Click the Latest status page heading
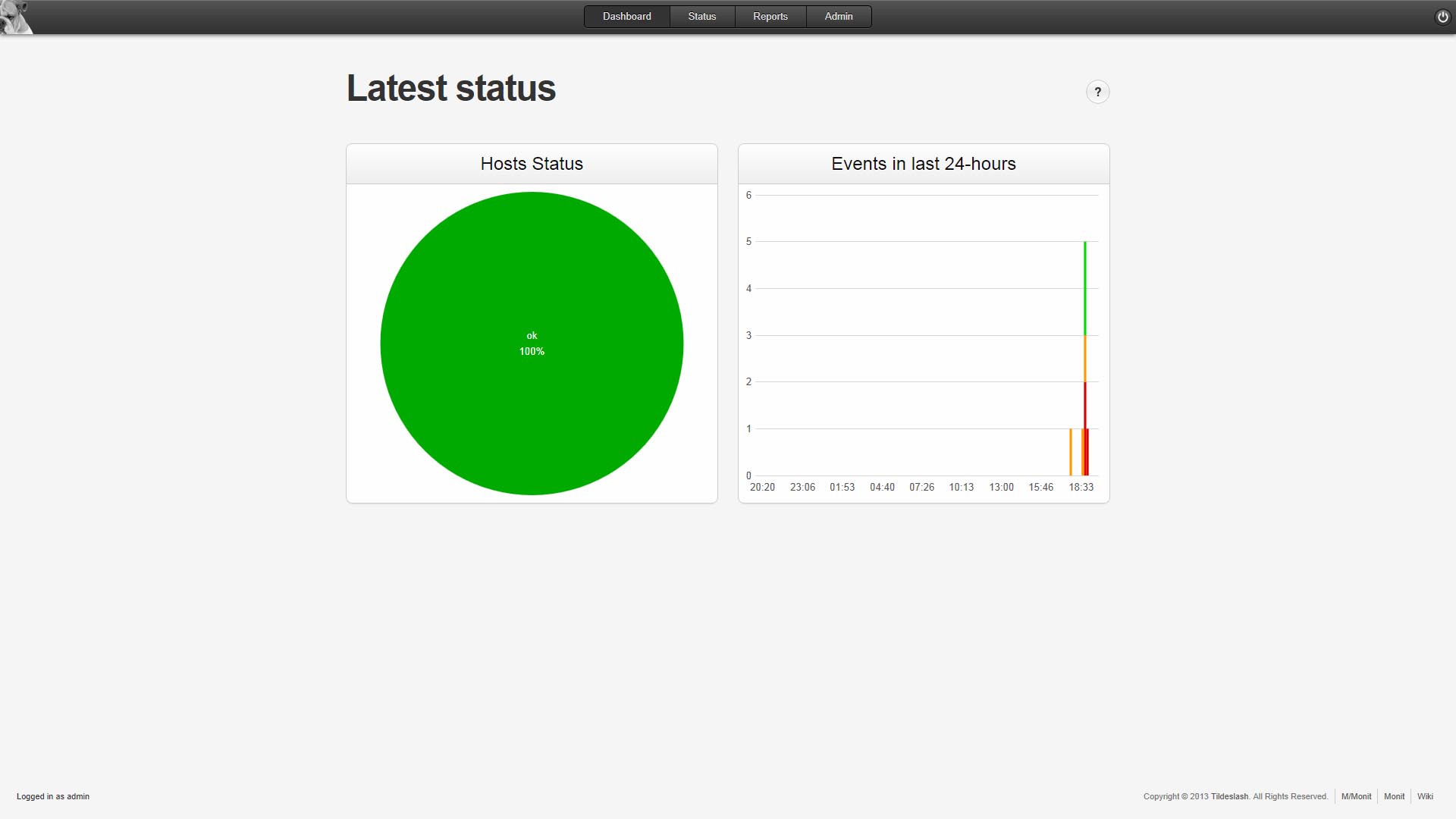 450,88
